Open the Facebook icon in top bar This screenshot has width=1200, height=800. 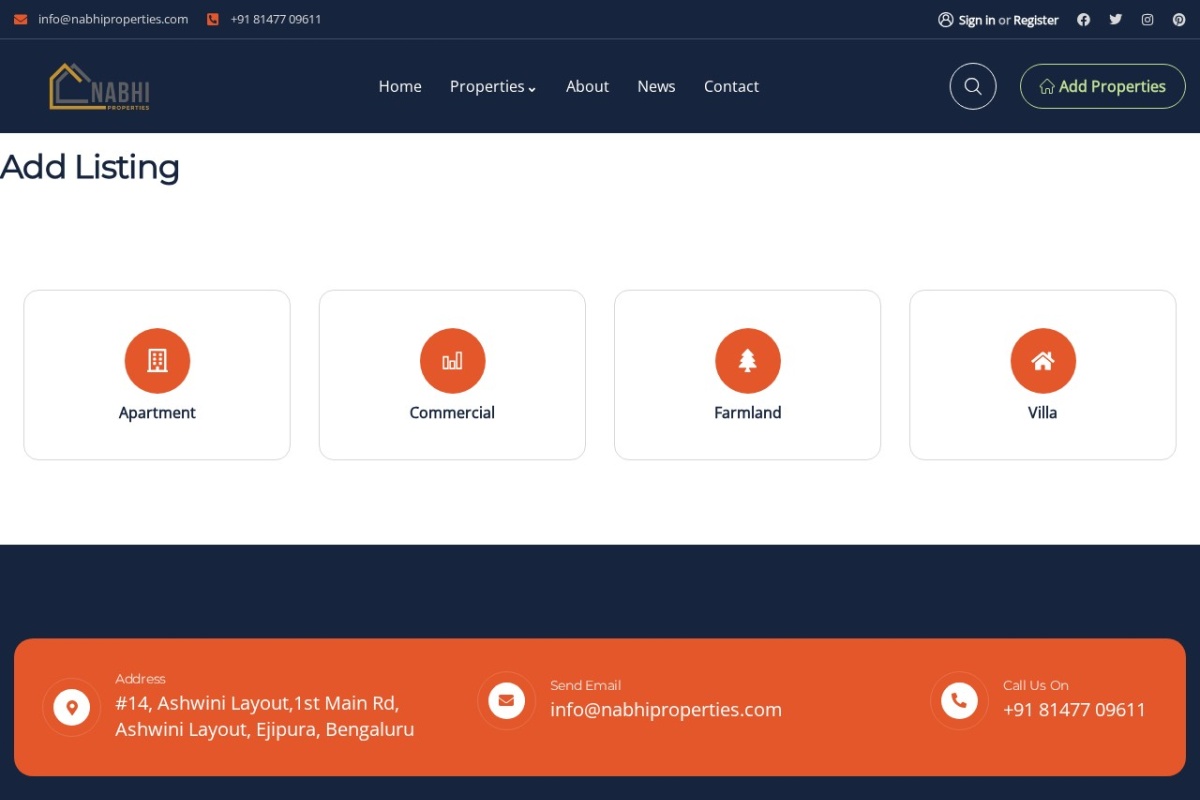tap(1083, 19)
